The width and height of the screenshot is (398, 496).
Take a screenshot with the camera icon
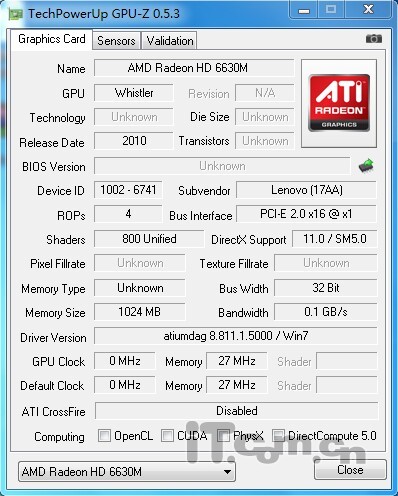coord(374,39)
